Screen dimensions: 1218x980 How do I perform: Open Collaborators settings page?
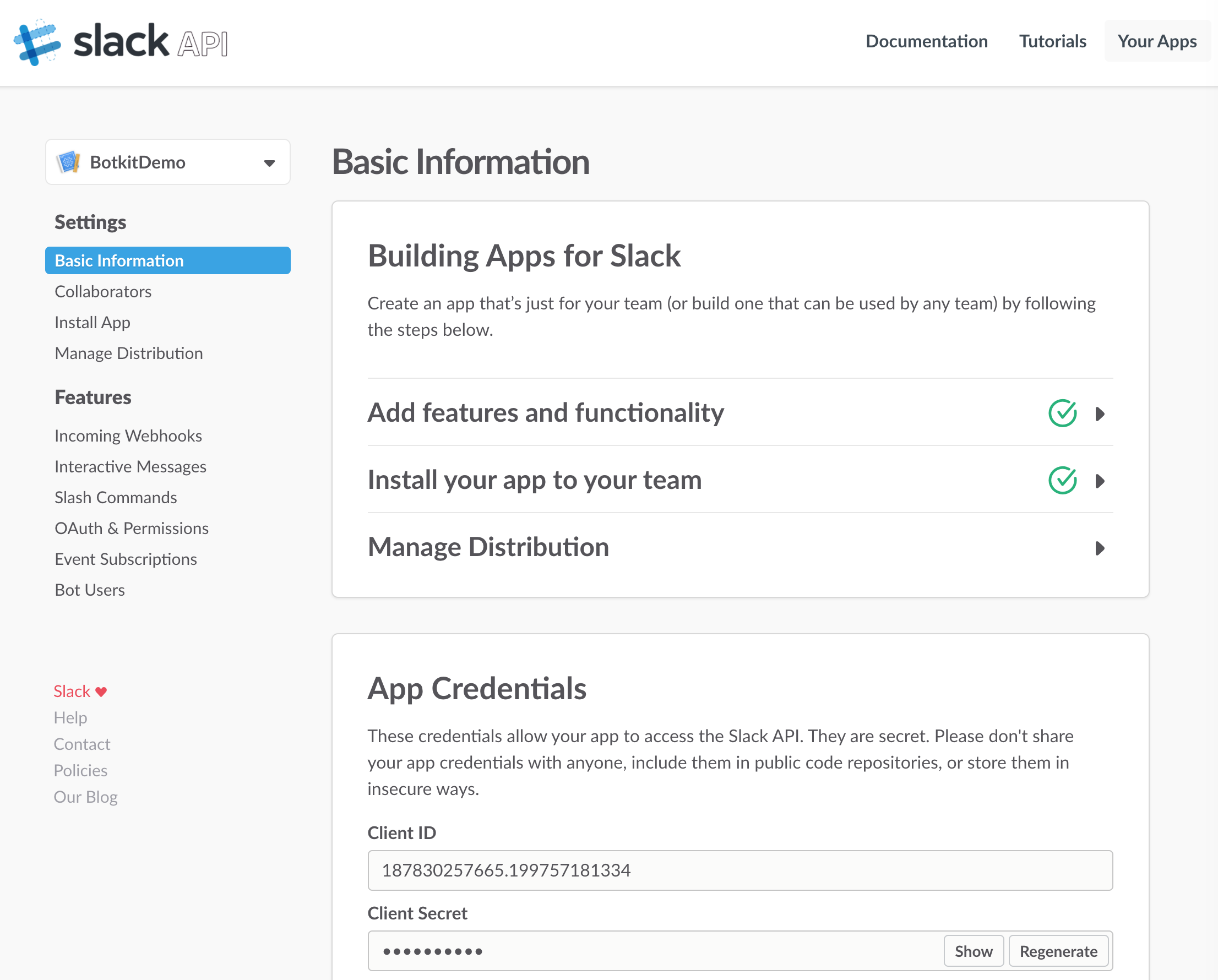pyautogui.click(x=103, y=291)
